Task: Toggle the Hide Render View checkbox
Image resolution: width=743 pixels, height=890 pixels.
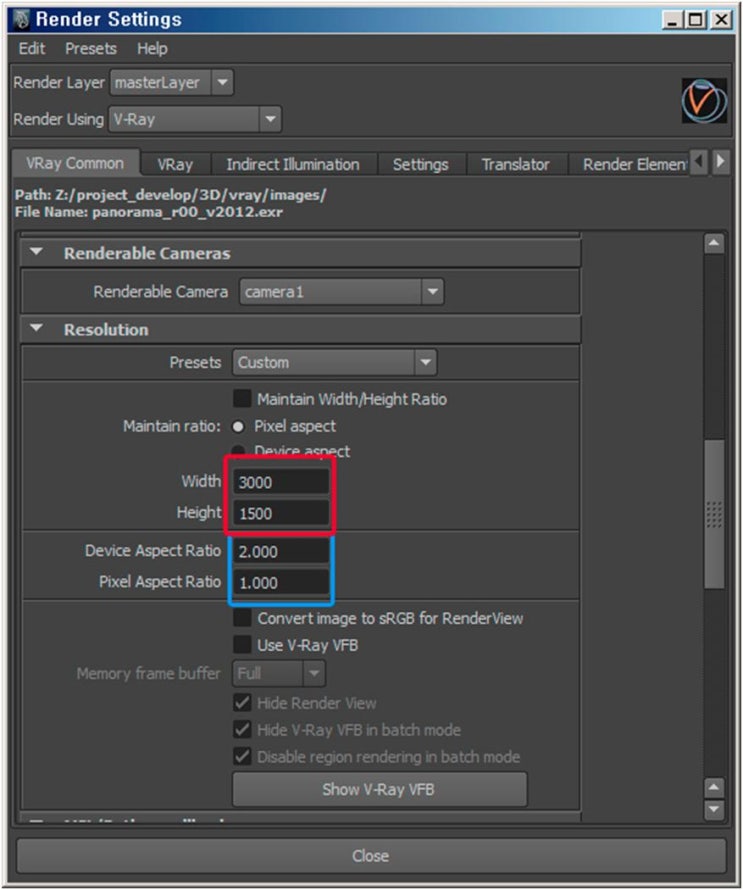Action: click(x=242, y=703)
